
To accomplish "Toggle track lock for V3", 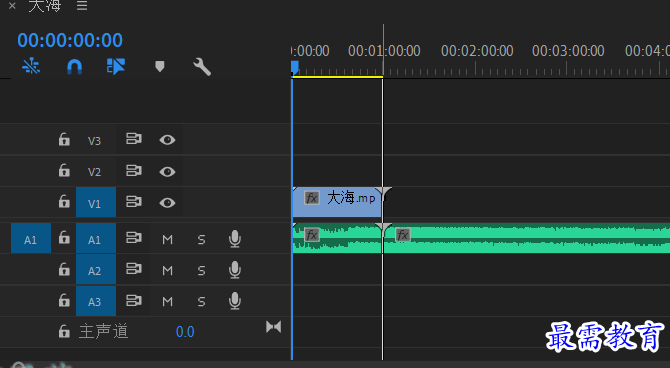I will coord(64,139).
